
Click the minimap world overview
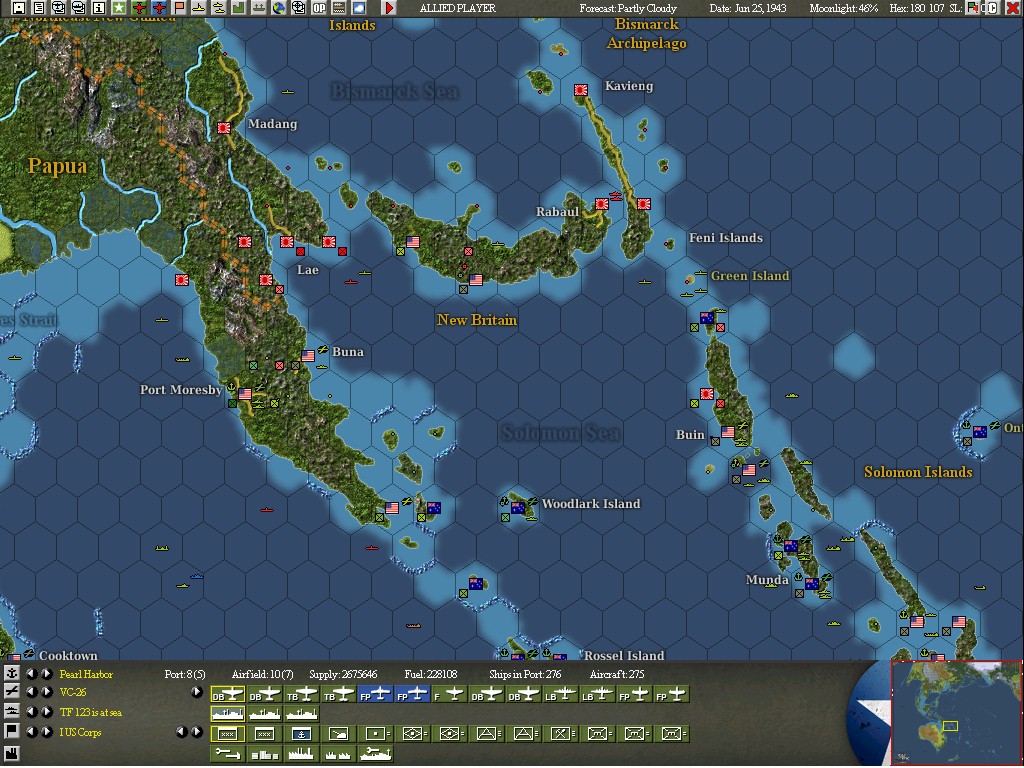click(x=956, y=713)
